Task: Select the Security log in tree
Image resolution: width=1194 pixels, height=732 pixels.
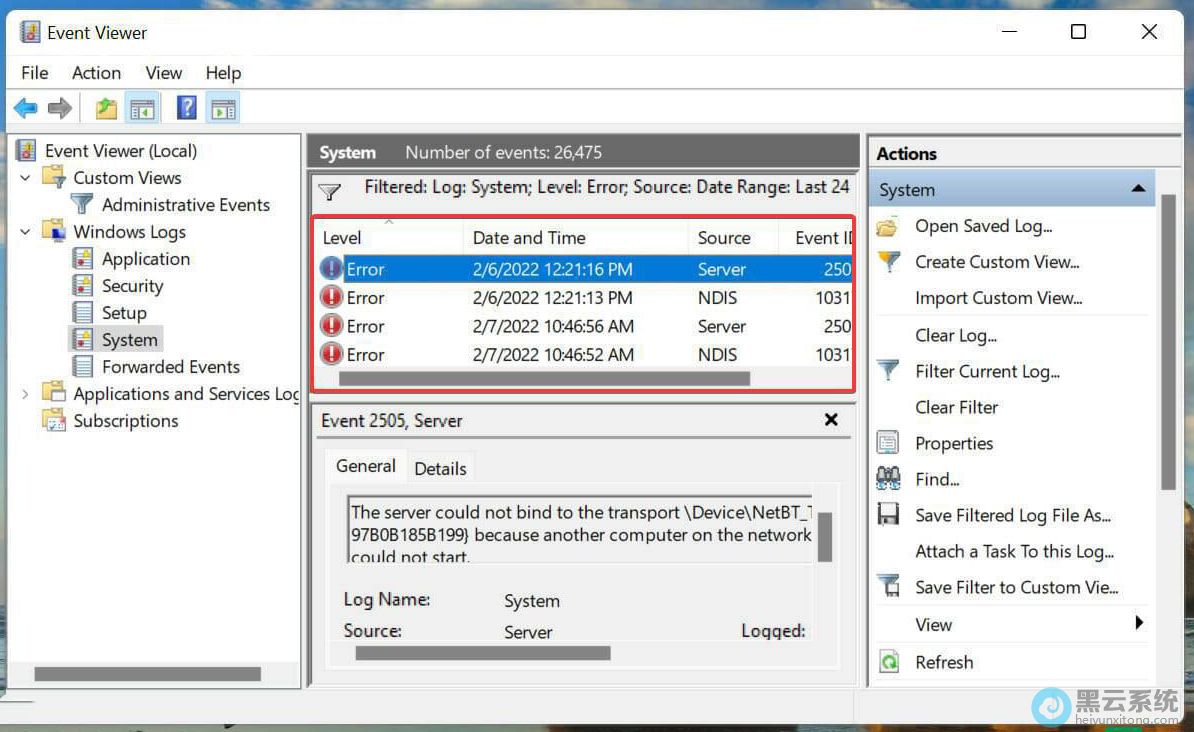Action: coord(132,286)
